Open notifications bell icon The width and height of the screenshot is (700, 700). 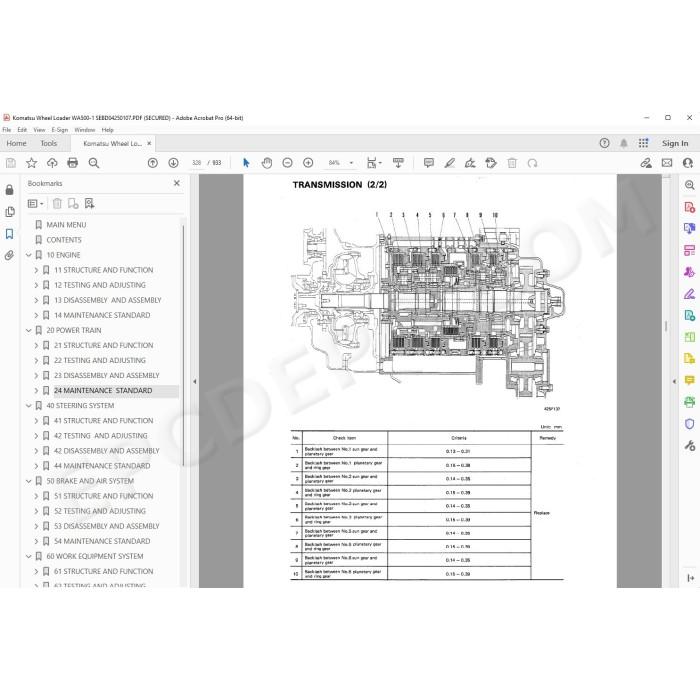[x=624, y=143]
